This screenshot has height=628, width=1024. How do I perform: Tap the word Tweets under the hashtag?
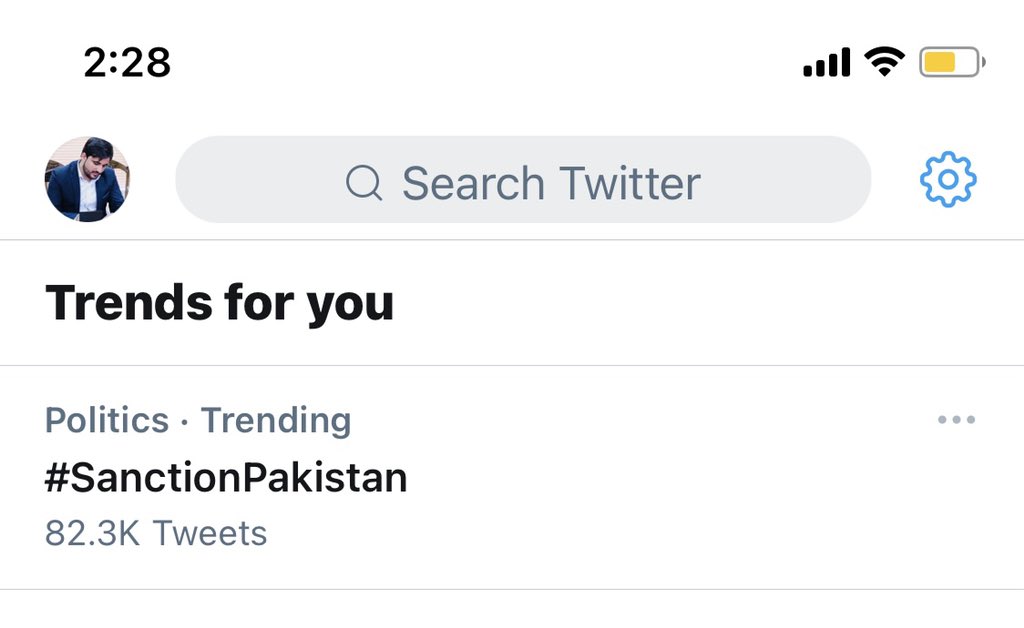210,533
